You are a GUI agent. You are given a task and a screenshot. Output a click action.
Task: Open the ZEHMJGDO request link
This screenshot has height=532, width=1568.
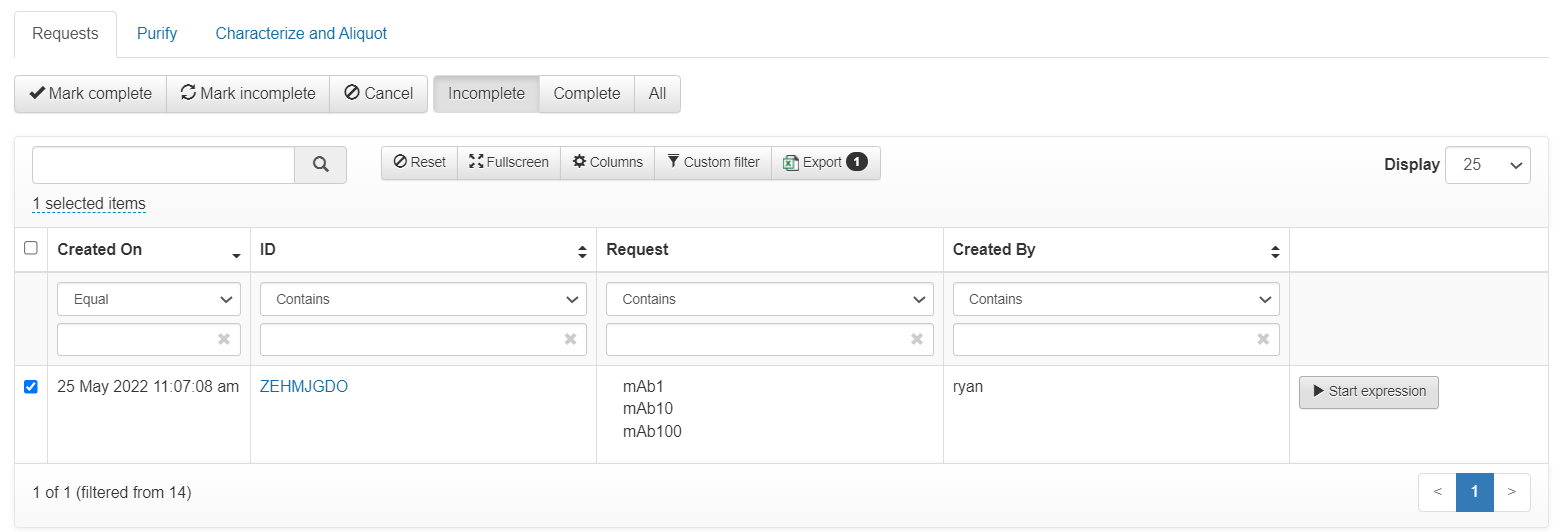pyautogui.click(x=303, y=387)
